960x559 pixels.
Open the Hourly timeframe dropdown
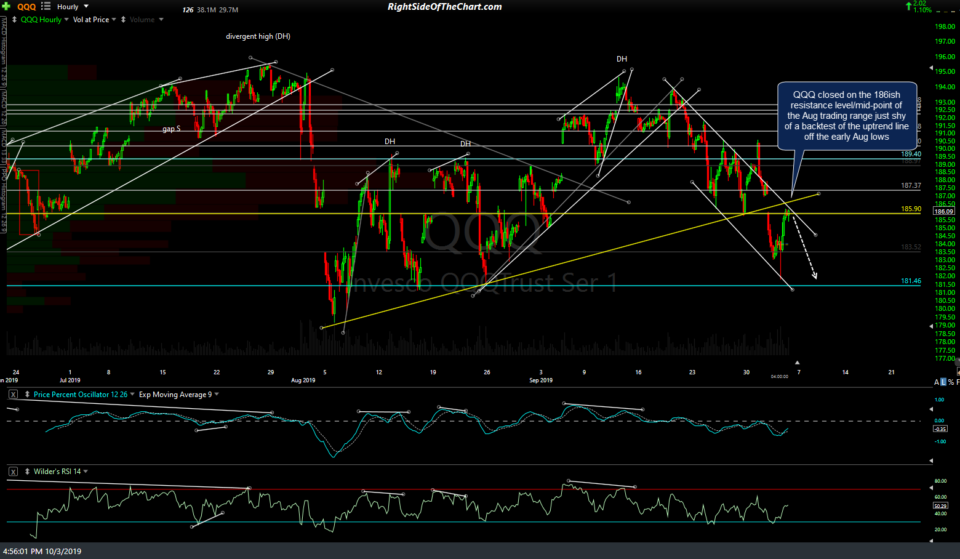(73, 7)
